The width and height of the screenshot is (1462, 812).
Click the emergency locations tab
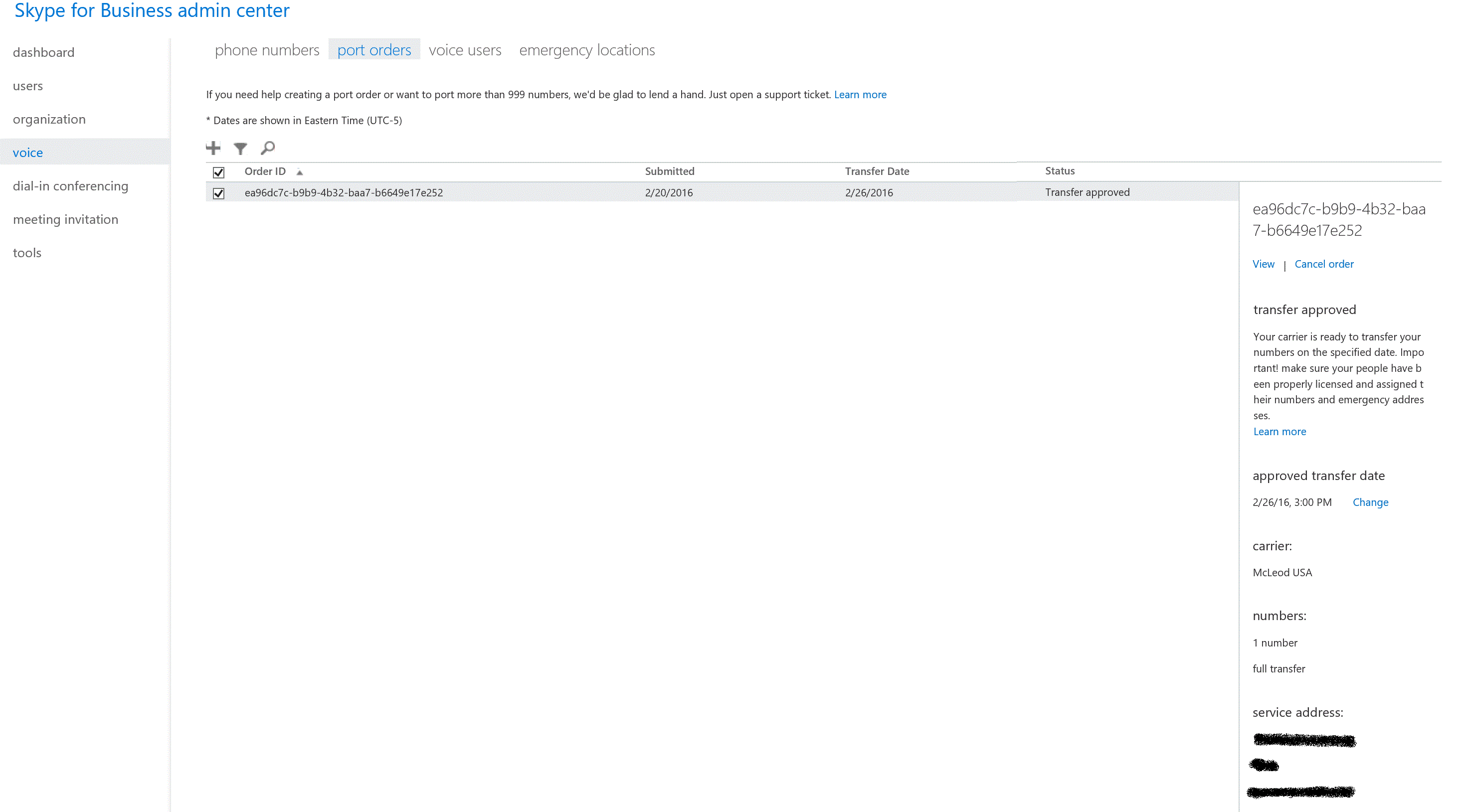(587, 49)
